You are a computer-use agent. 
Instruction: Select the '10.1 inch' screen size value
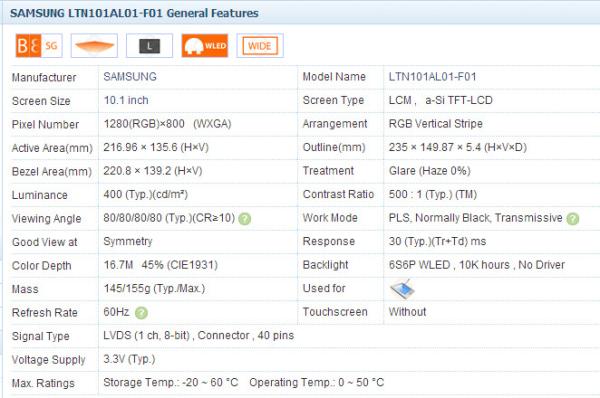126,100
